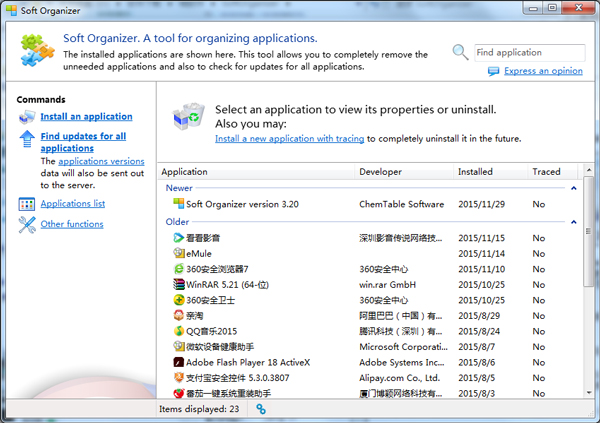Click the win.rar GmbH developer cell
600x423 pixels.
point(387,285)
